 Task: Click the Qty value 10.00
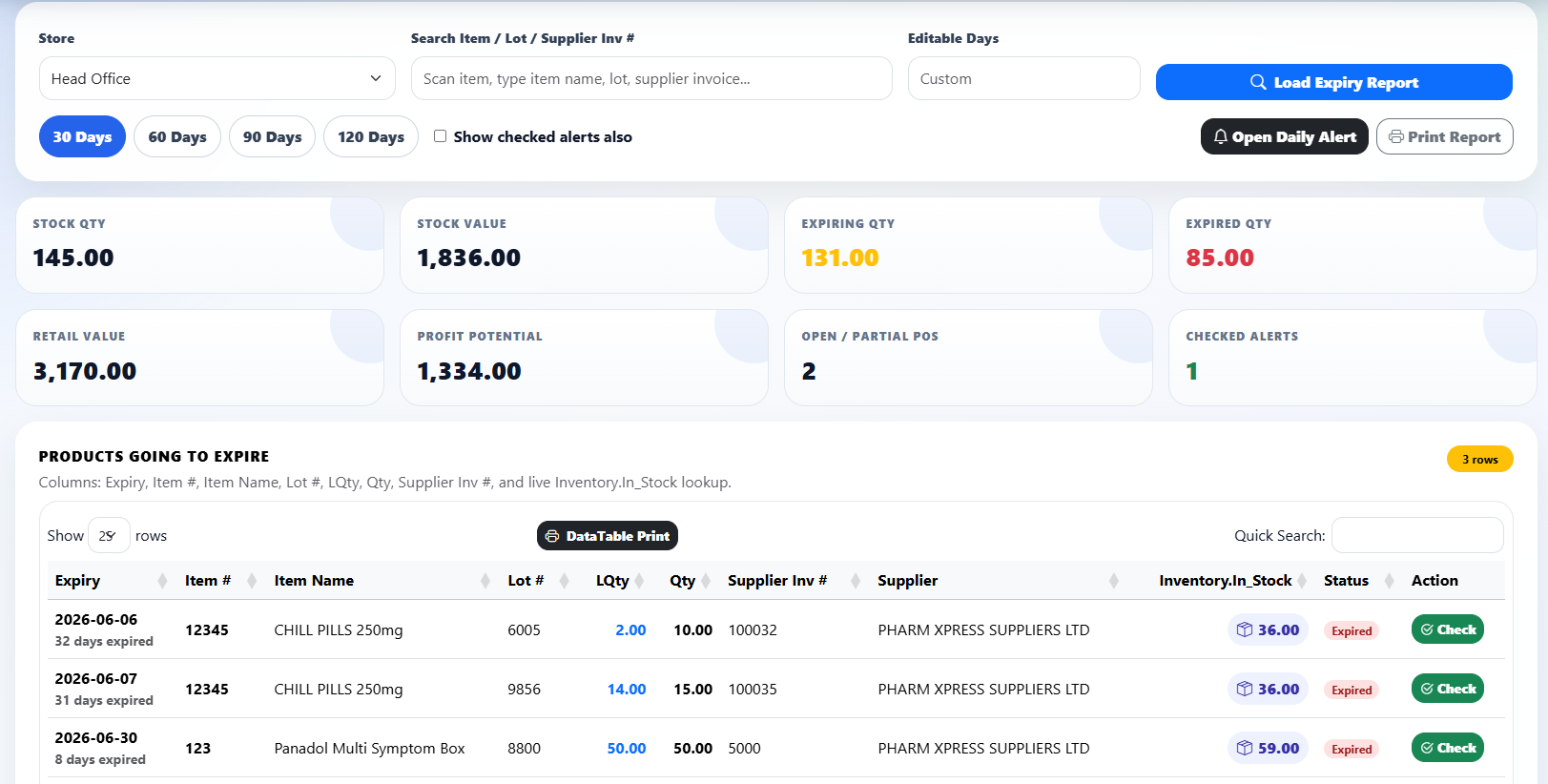[x=693, y=630]
